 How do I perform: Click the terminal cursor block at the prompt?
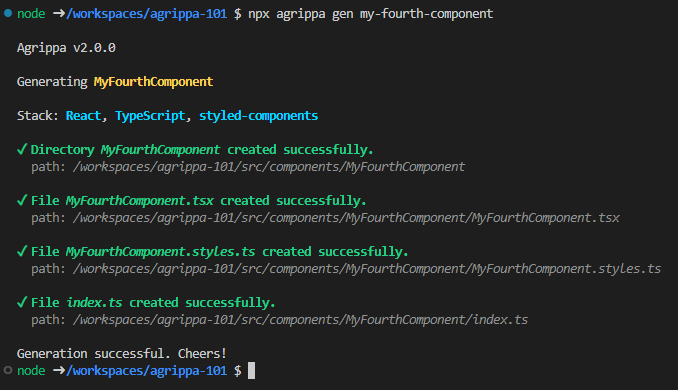[251, 371]
